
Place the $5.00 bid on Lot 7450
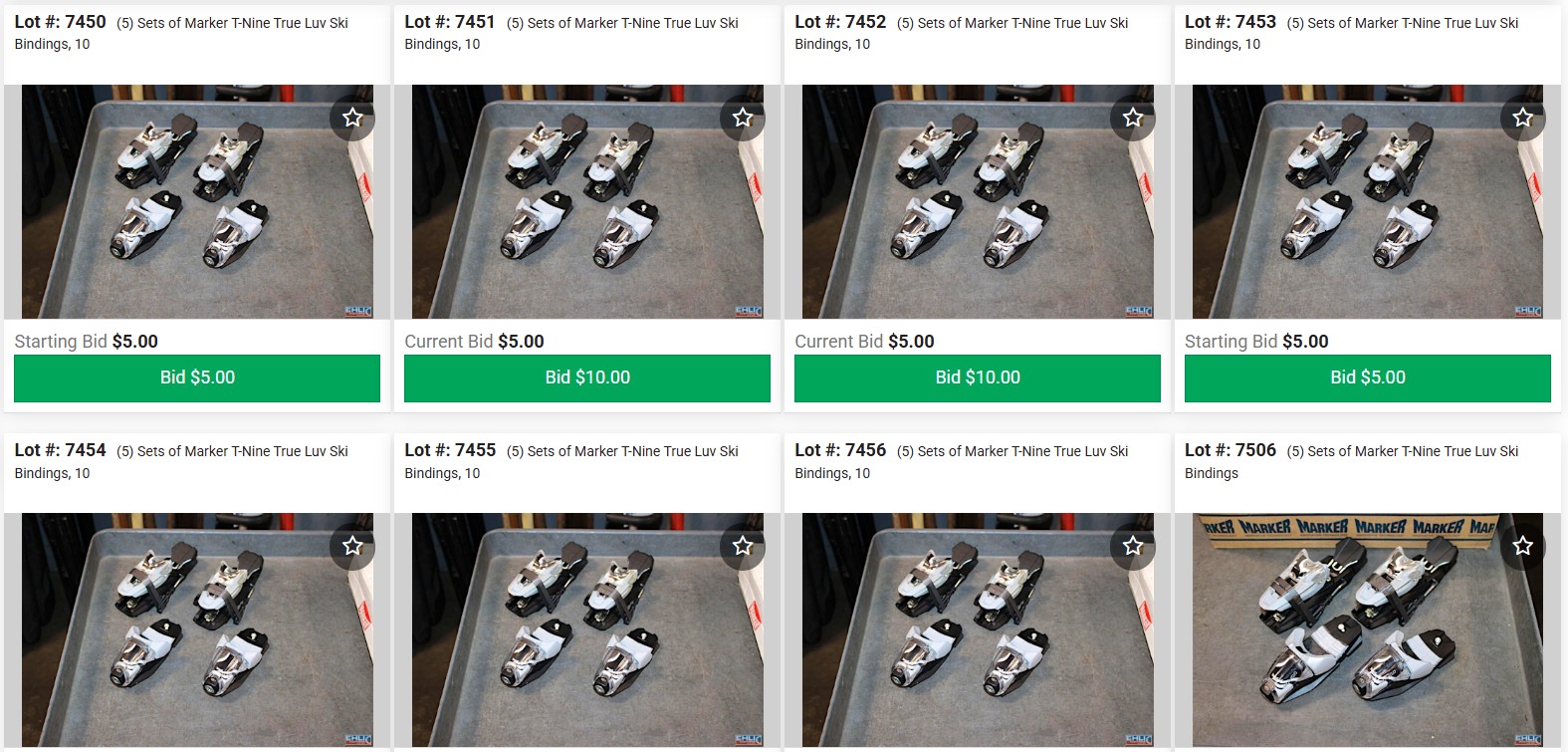click(x=197, y=377)
